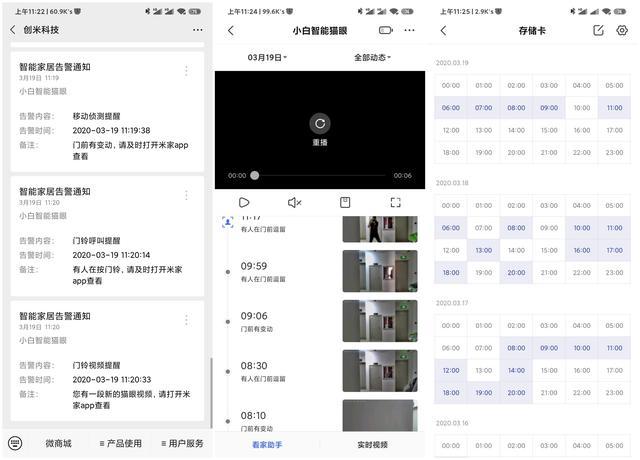Viewport: 640px width, 460px height.
Task: Select 10:00 slot under 2020.03.18
Action: click(582, 228)
